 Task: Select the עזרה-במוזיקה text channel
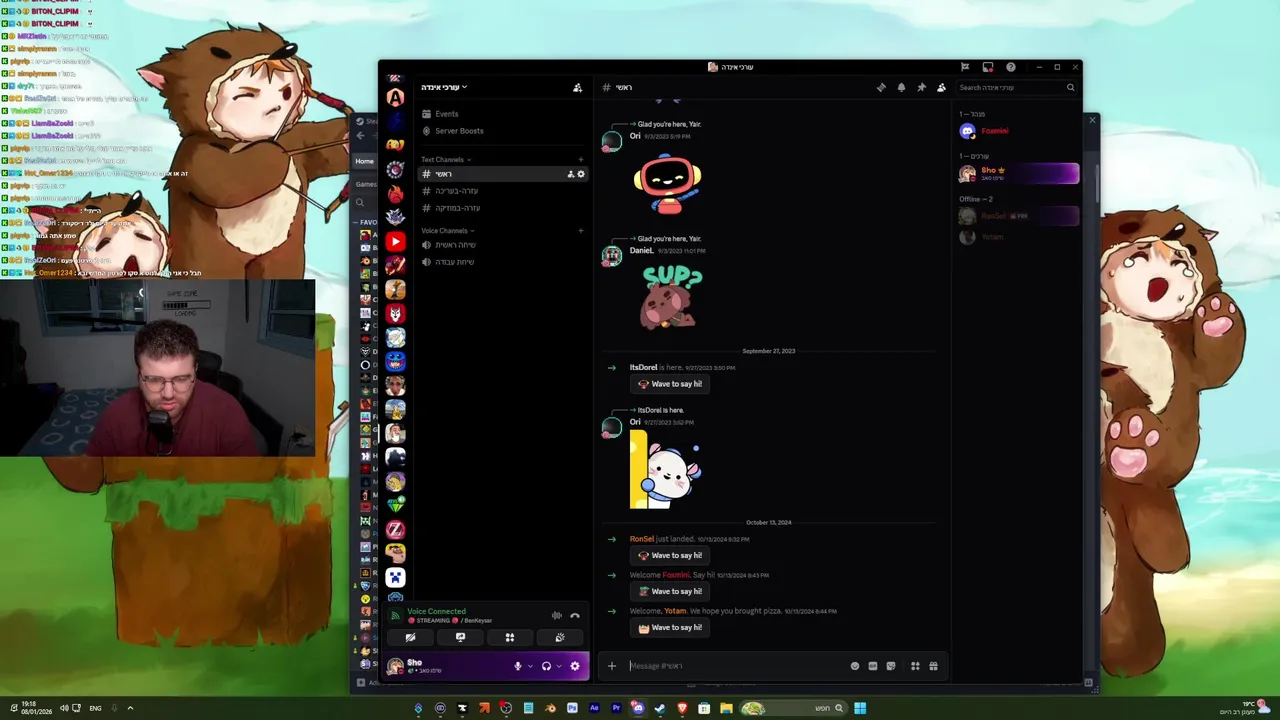pyautogui.click(x=501, y=208)
